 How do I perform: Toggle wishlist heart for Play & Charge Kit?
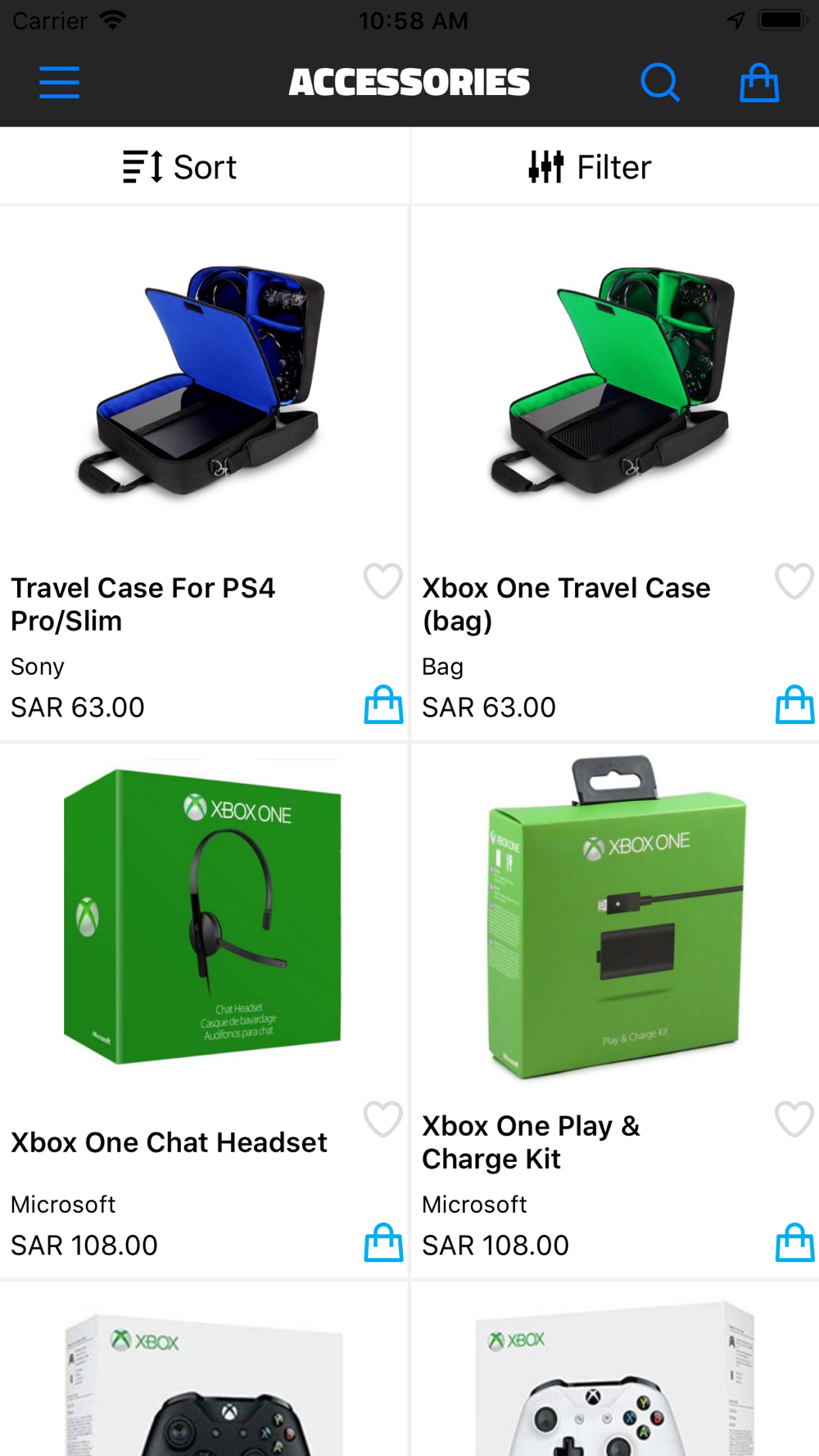(x=794, y=1119)
